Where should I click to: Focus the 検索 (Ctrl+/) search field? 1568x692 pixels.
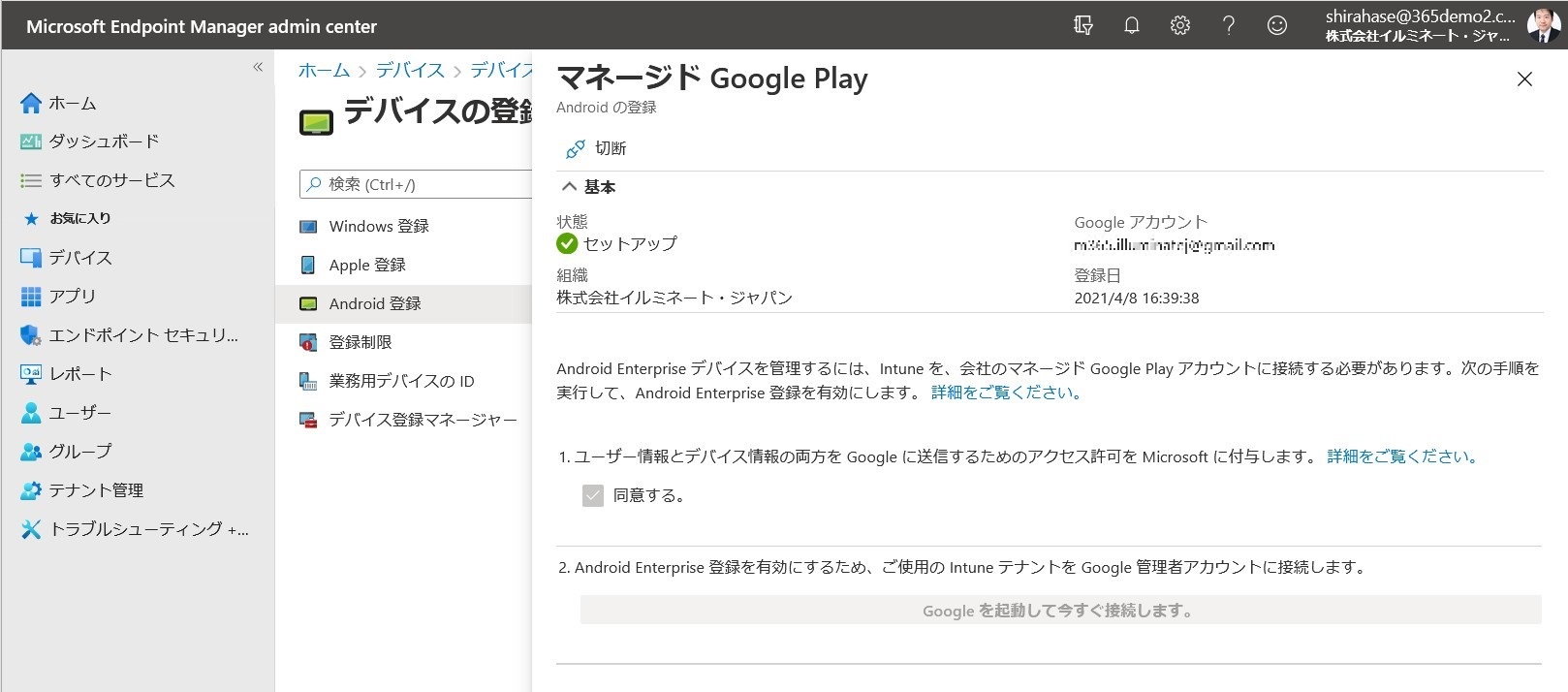tap(417, 184)
